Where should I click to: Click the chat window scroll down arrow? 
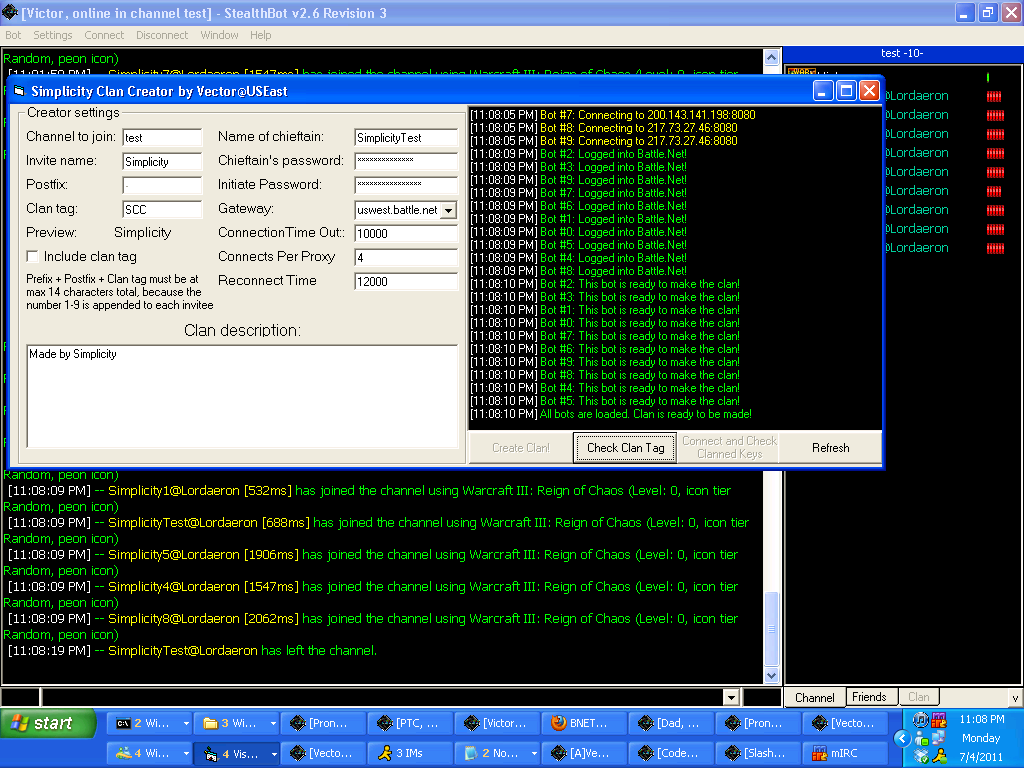tap(771, 676)
